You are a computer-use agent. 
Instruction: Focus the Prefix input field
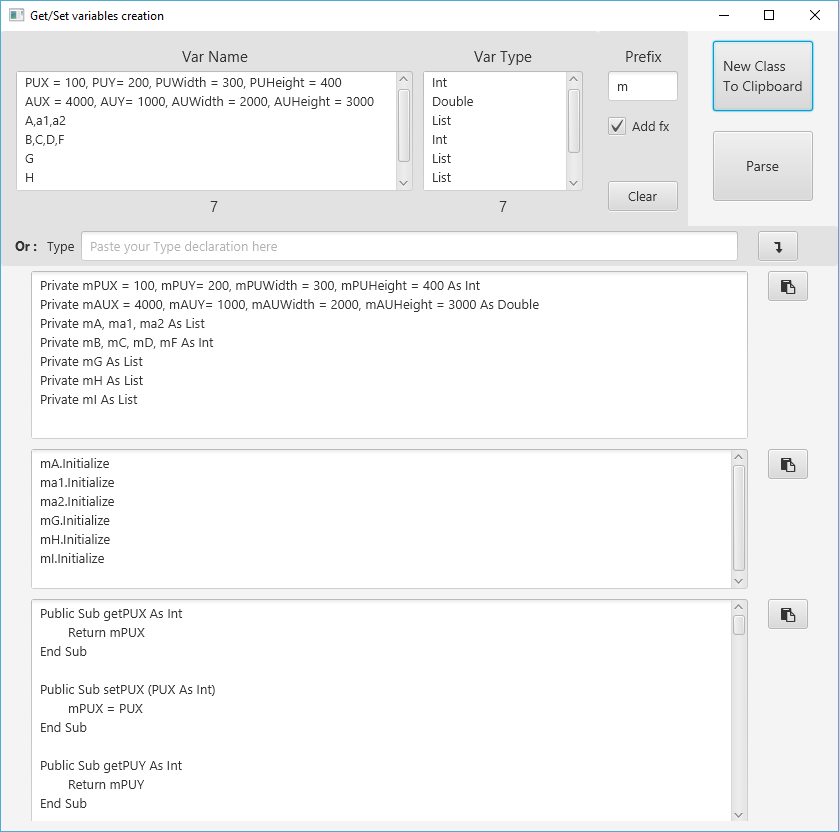[643, 86]
